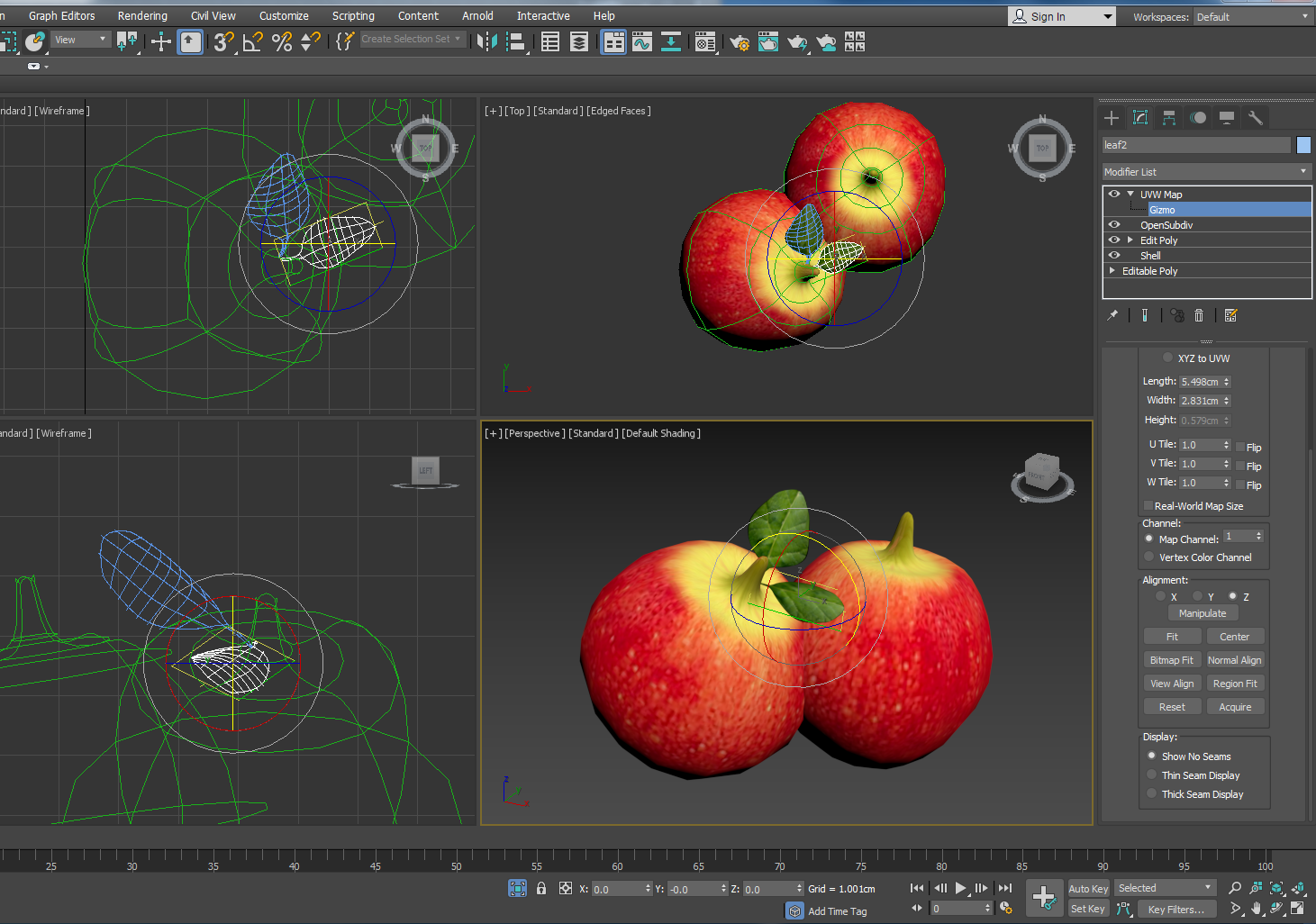Toggle the Selection Lock padlock icon
The width and height of the screenshot is (1316, 924).
[541, 888]
